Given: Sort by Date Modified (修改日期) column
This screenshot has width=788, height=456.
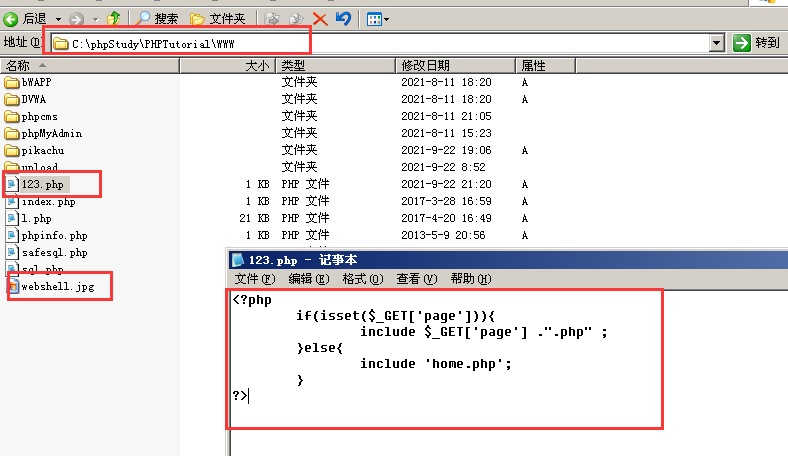Looking at the screenshot, I should (x=426, y=66).
